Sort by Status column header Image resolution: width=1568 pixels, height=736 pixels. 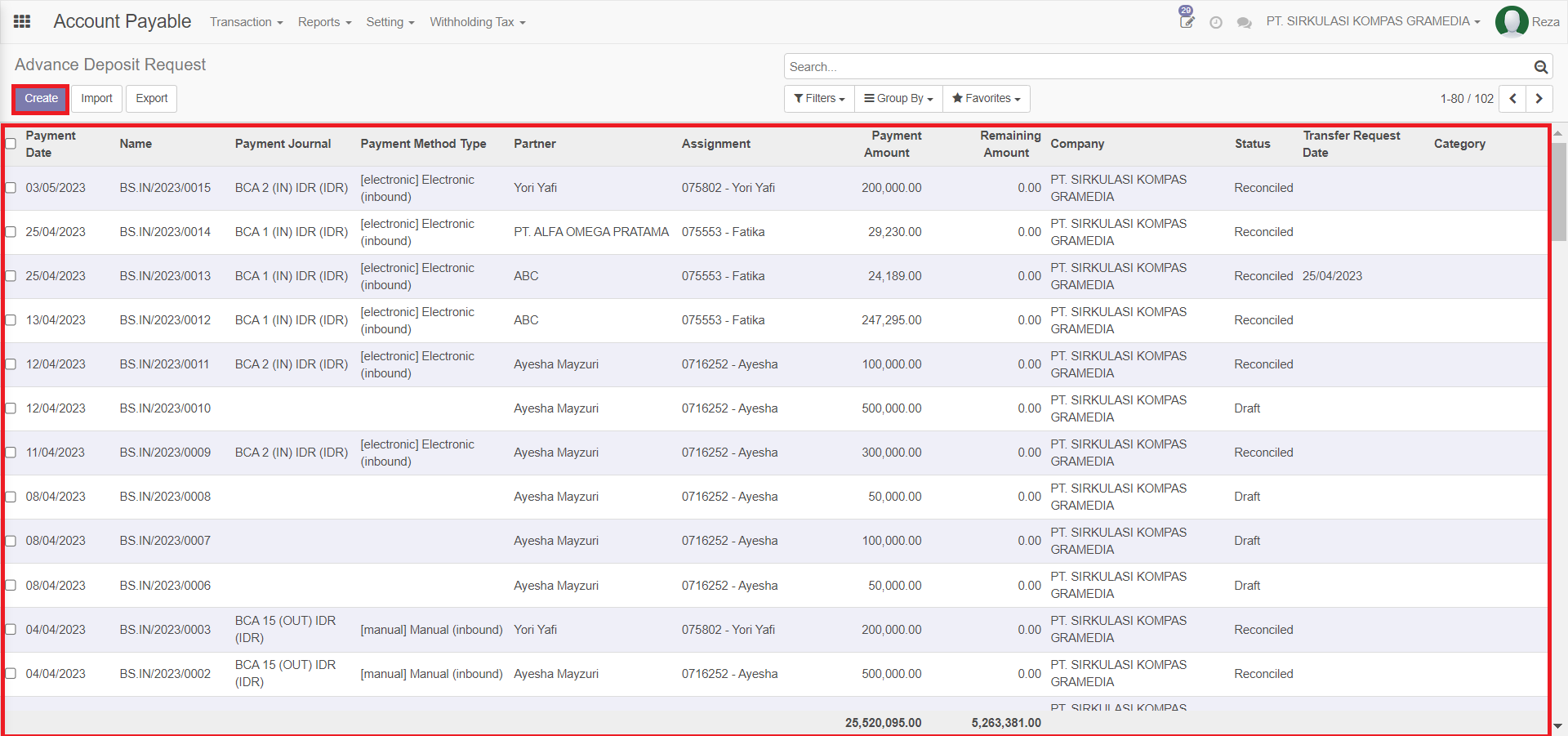1252,144
